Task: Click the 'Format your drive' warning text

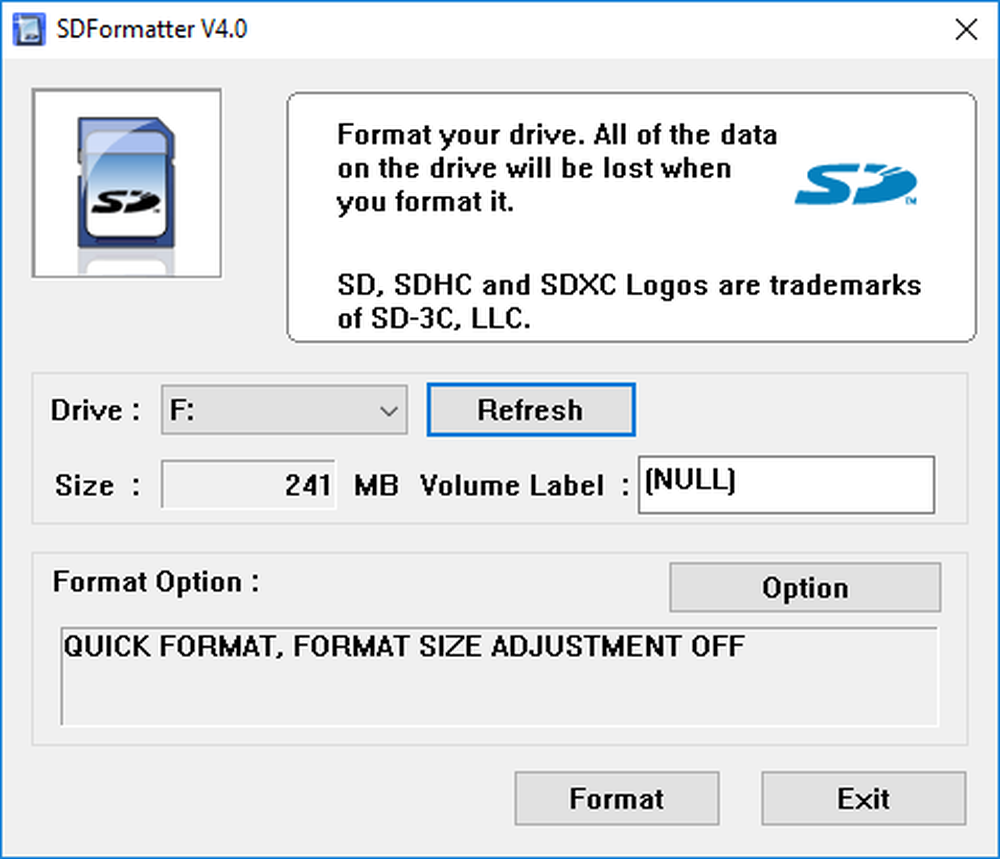Action: 557,168
